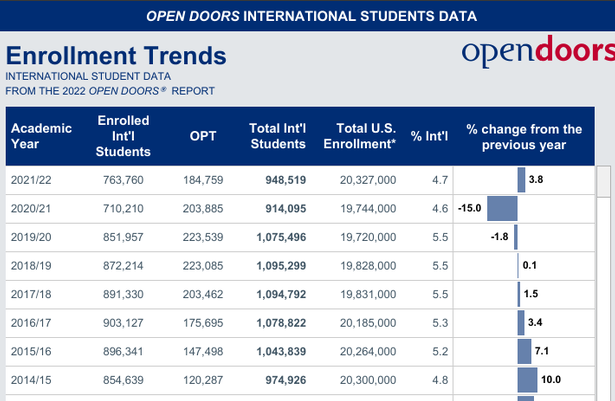Click total 1,095,299 in the 2018/19 row
This screenshot has height=401, width=615.
coord(277,266)
